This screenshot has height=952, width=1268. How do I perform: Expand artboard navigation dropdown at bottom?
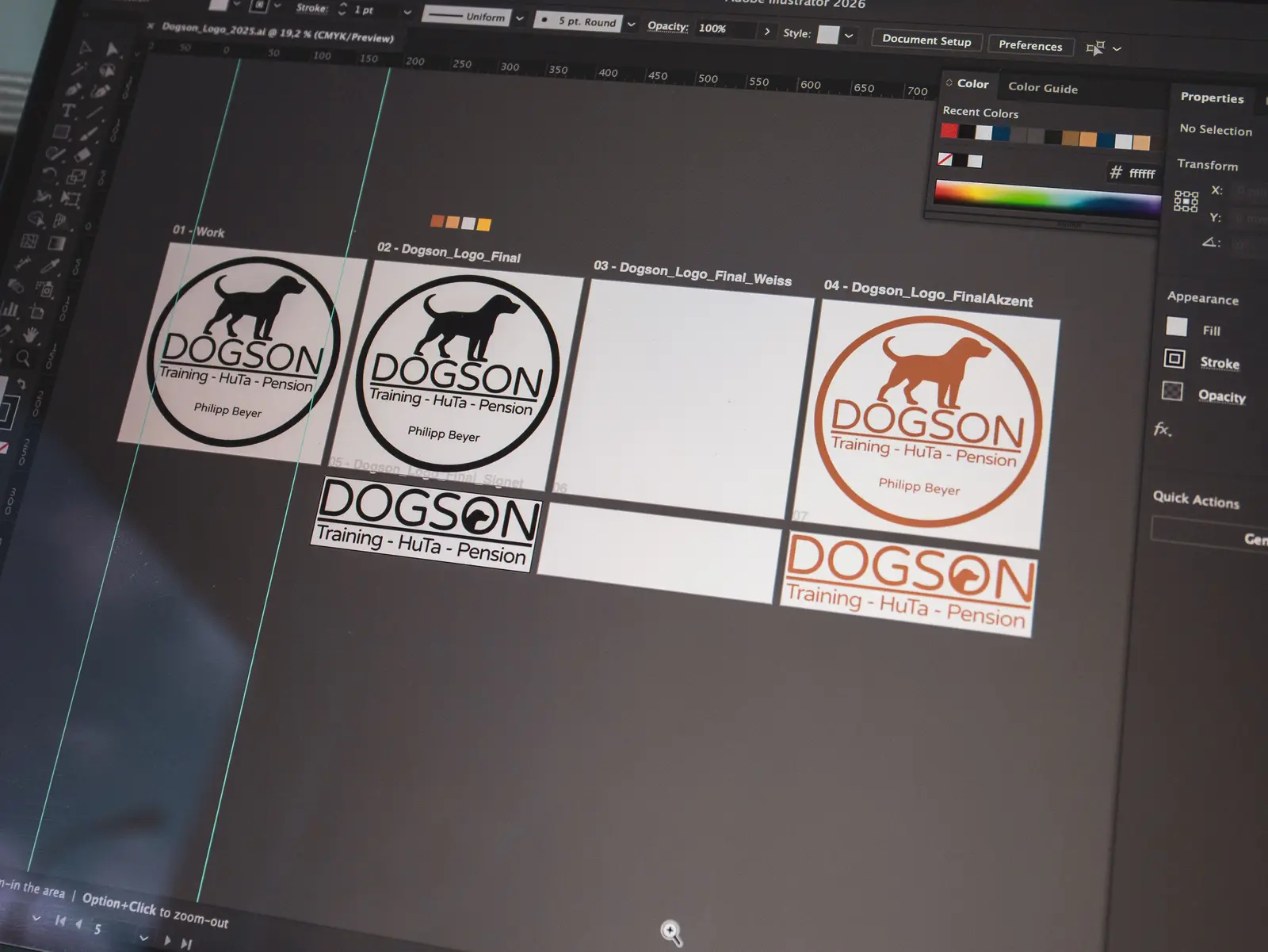(143, 938)
